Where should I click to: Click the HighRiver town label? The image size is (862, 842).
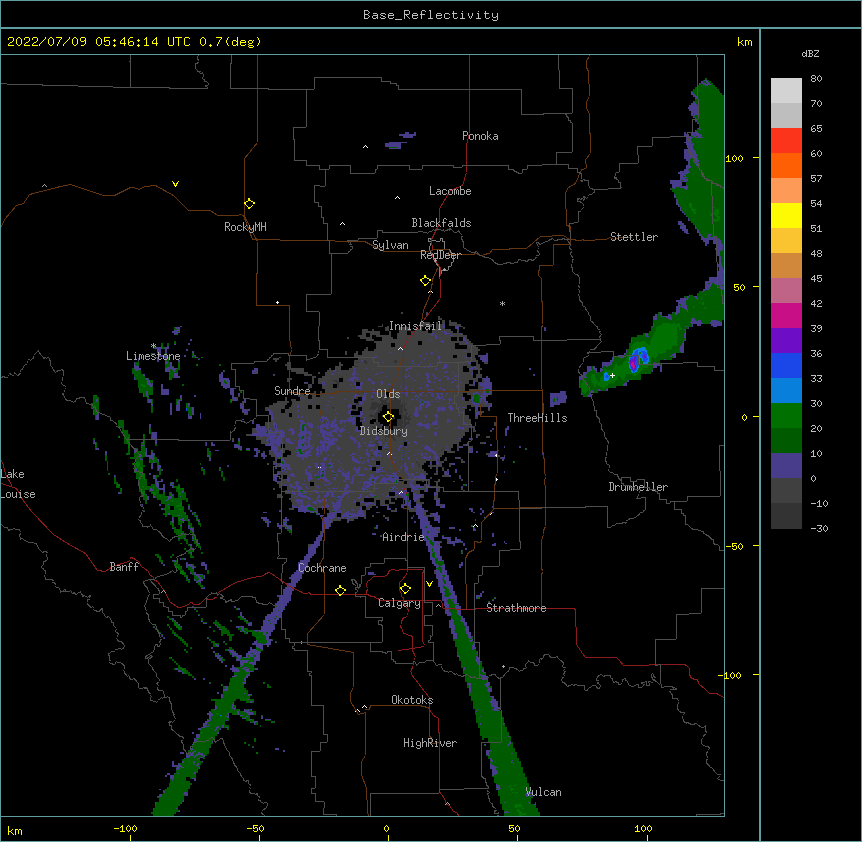click(430, 743)
